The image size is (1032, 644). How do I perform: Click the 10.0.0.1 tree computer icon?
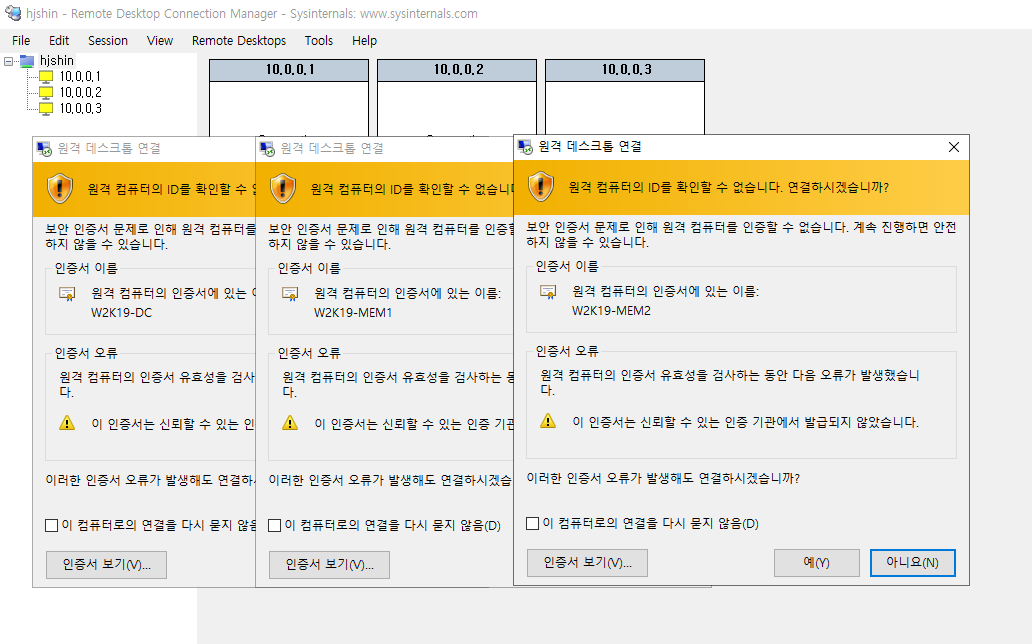point(46,77)
